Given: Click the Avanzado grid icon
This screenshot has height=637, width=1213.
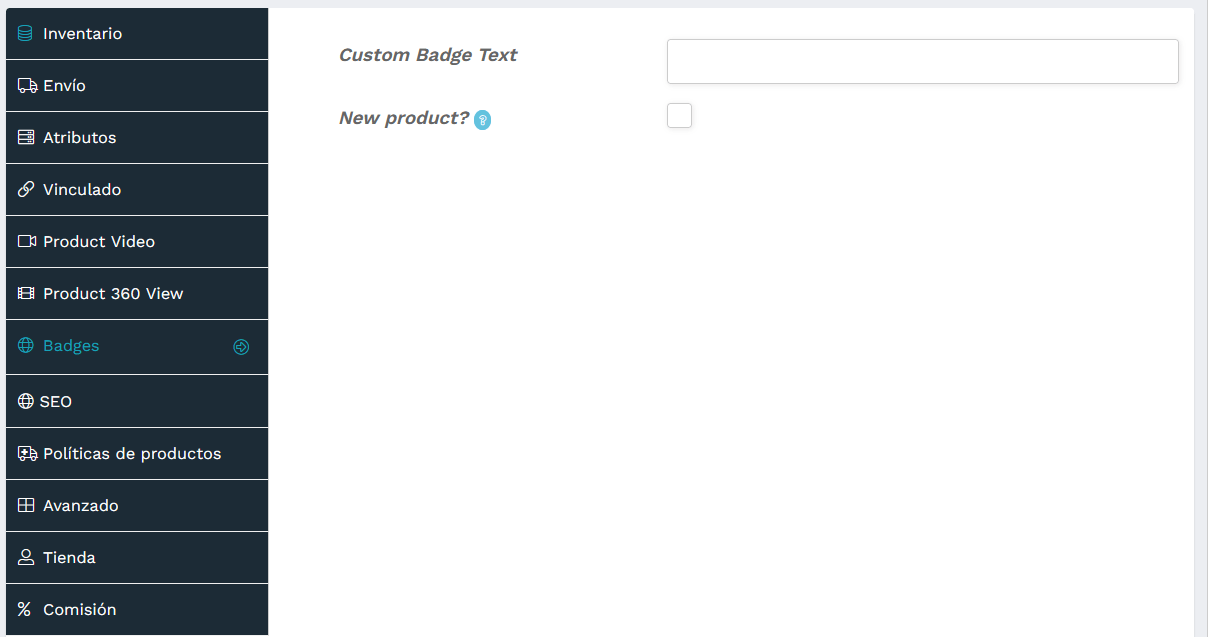Looking at the screenshot, I should point(25,505).
